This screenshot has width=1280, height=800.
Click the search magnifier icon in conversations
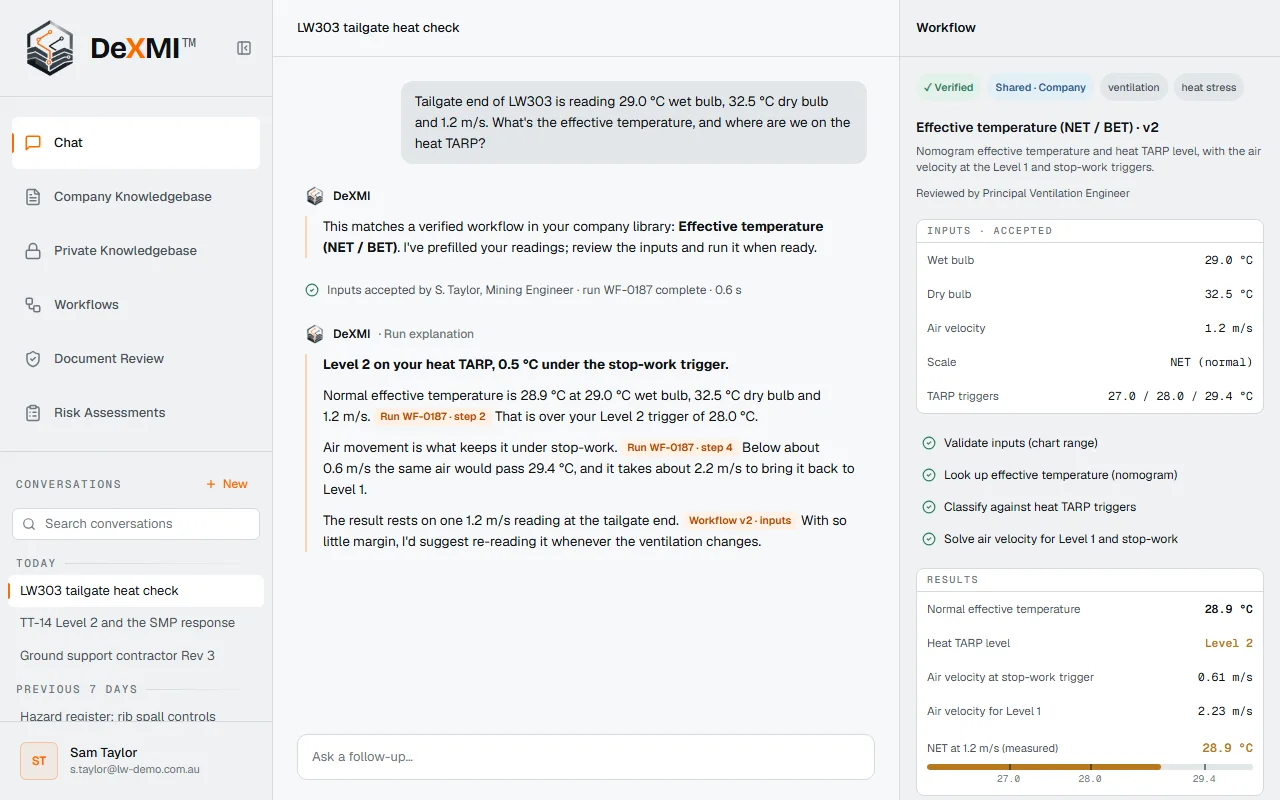(29, 524)
